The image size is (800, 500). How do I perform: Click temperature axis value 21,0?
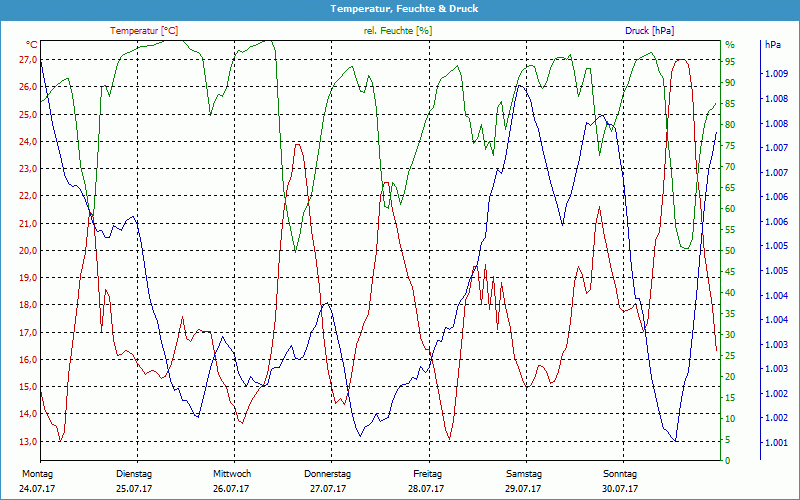pyautogui.click(x=28, y=223)
